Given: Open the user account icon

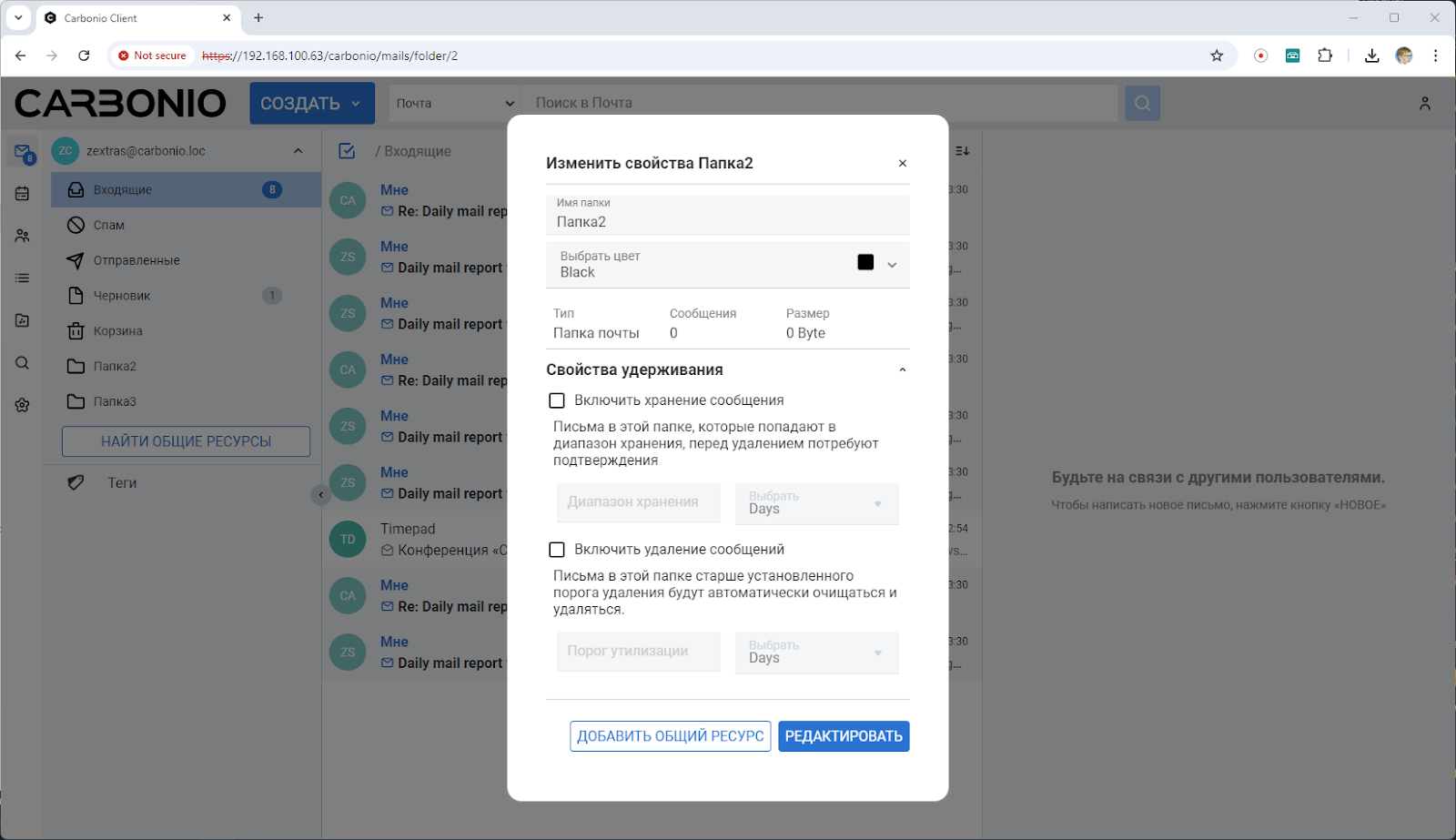Looking at the screenshot, I should tap(1425, 104).
